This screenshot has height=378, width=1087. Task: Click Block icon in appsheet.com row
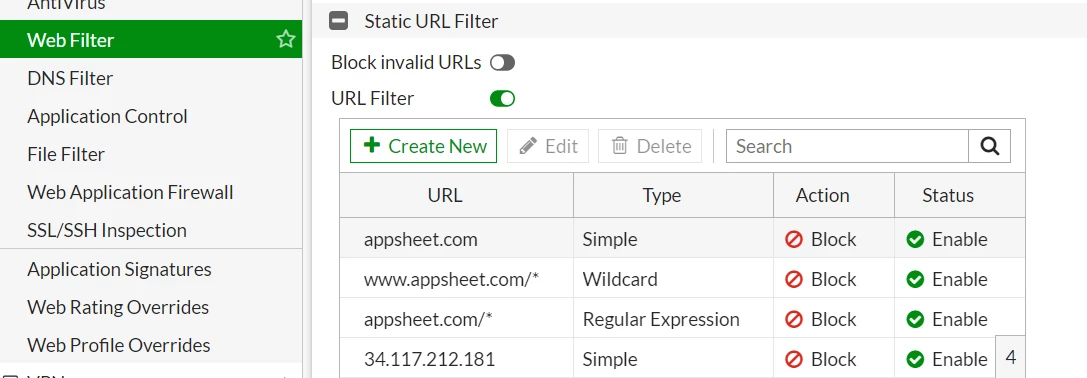[794, 239]
